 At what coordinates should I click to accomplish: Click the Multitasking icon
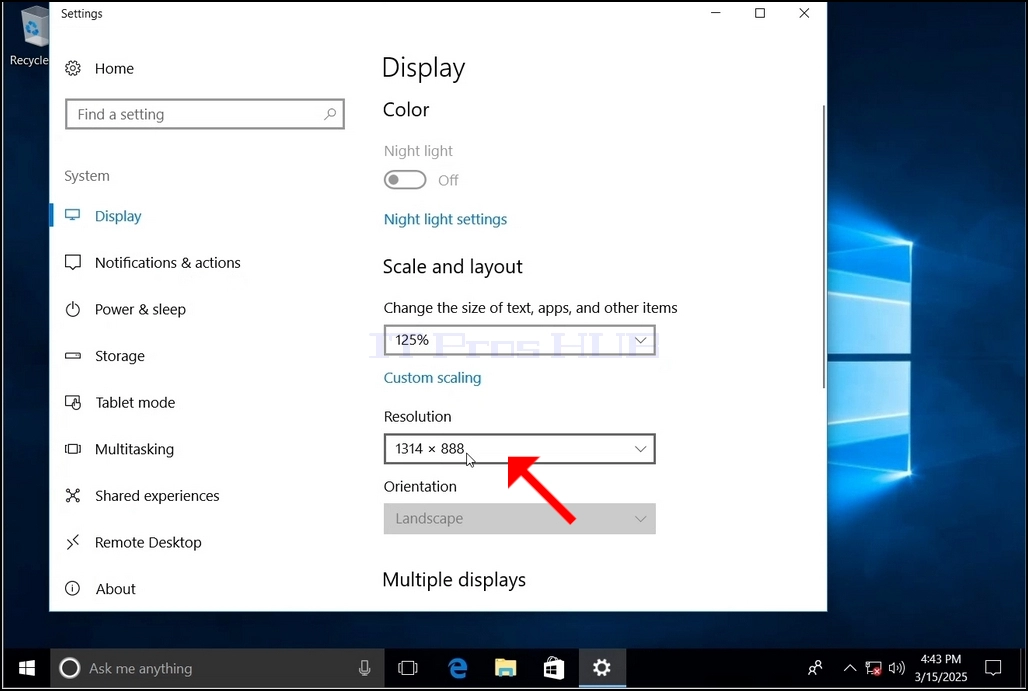coord(73,449)
